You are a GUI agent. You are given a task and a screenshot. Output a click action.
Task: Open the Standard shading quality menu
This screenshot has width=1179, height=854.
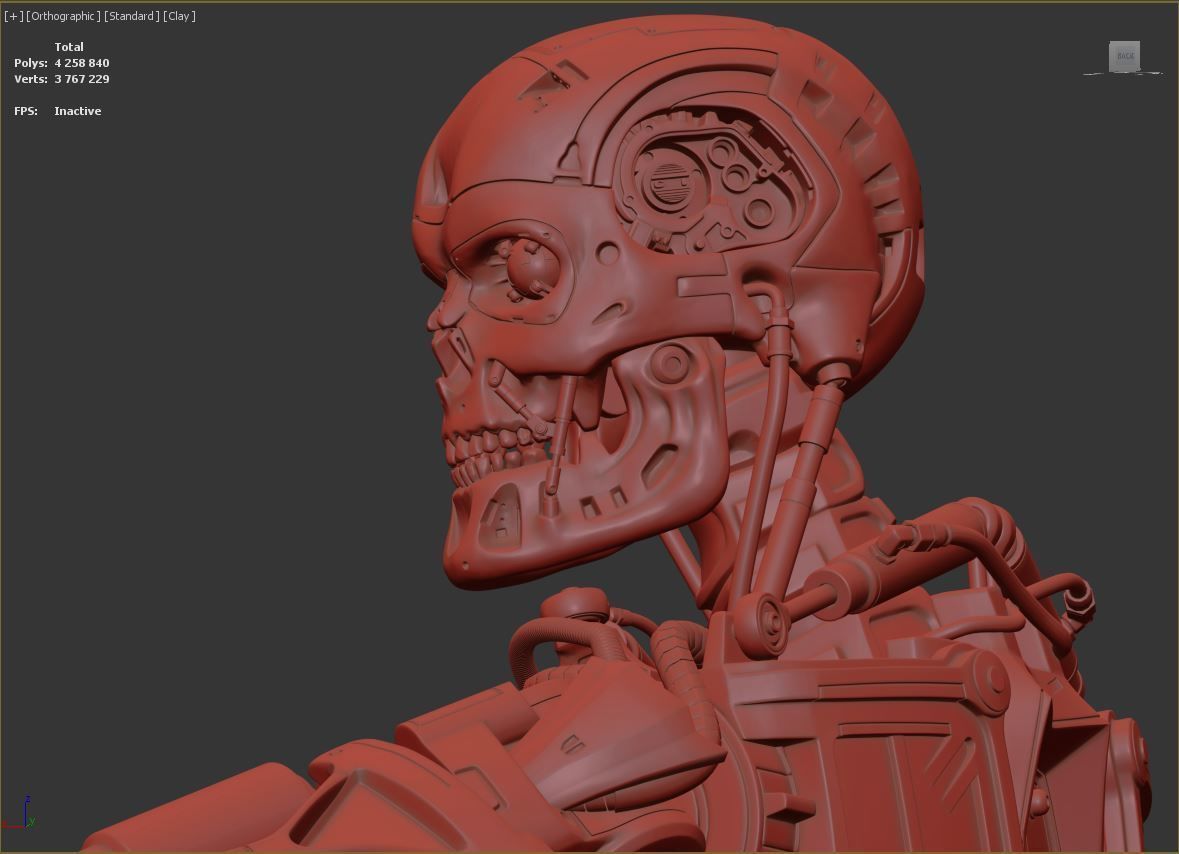132,16
